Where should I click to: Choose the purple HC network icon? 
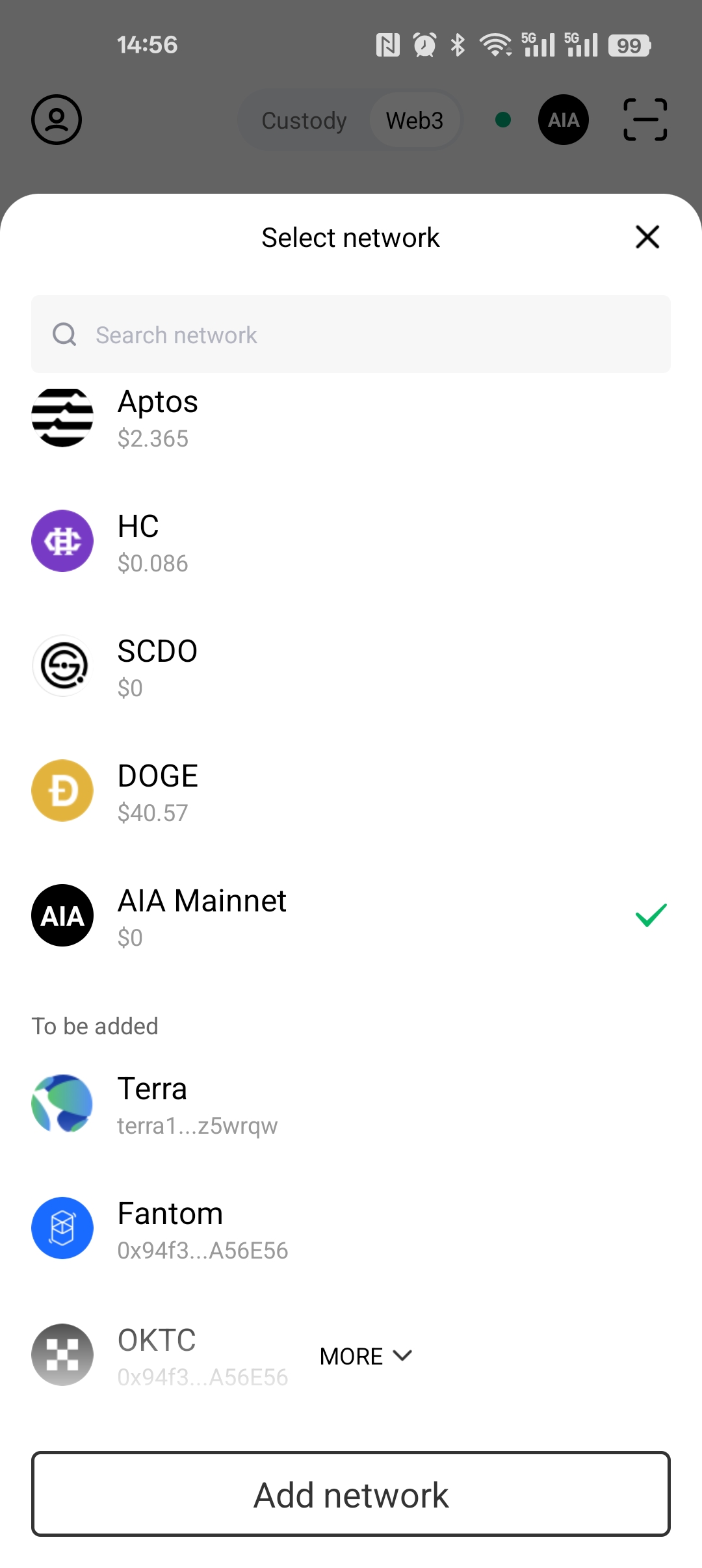tap(62, 541)
